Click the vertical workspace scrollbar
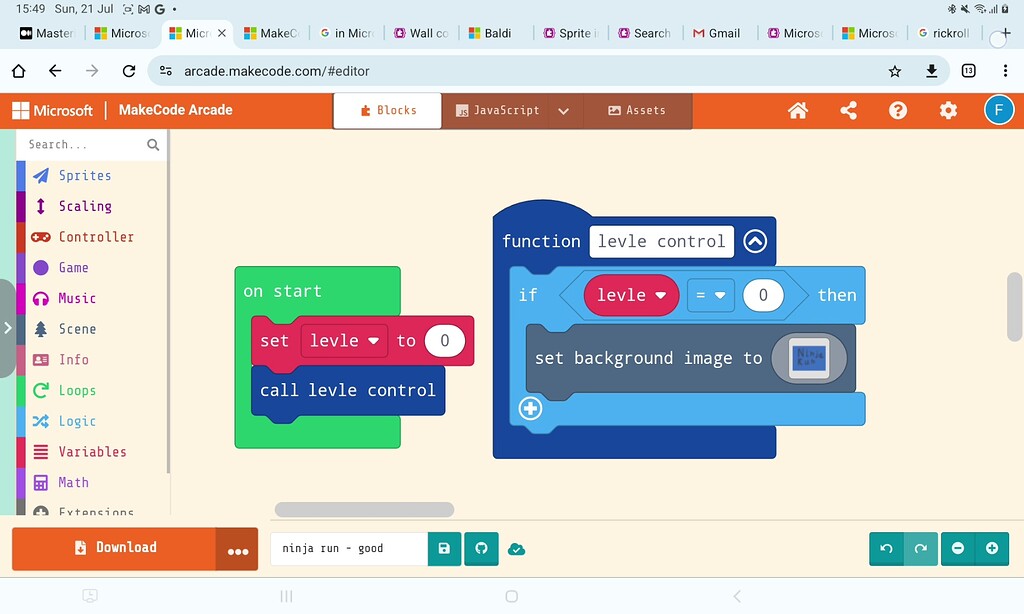The image size is (1024, 614). point(1014,306)
